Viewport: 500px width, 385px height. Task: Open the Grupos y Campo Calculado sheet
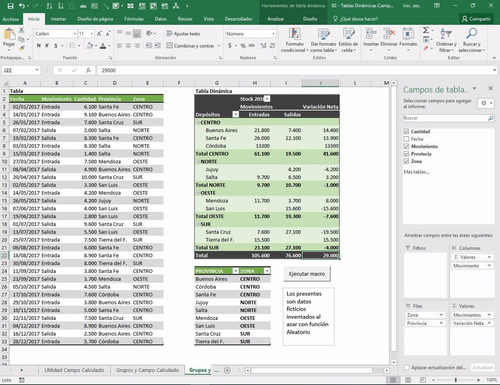click(147, 370)
